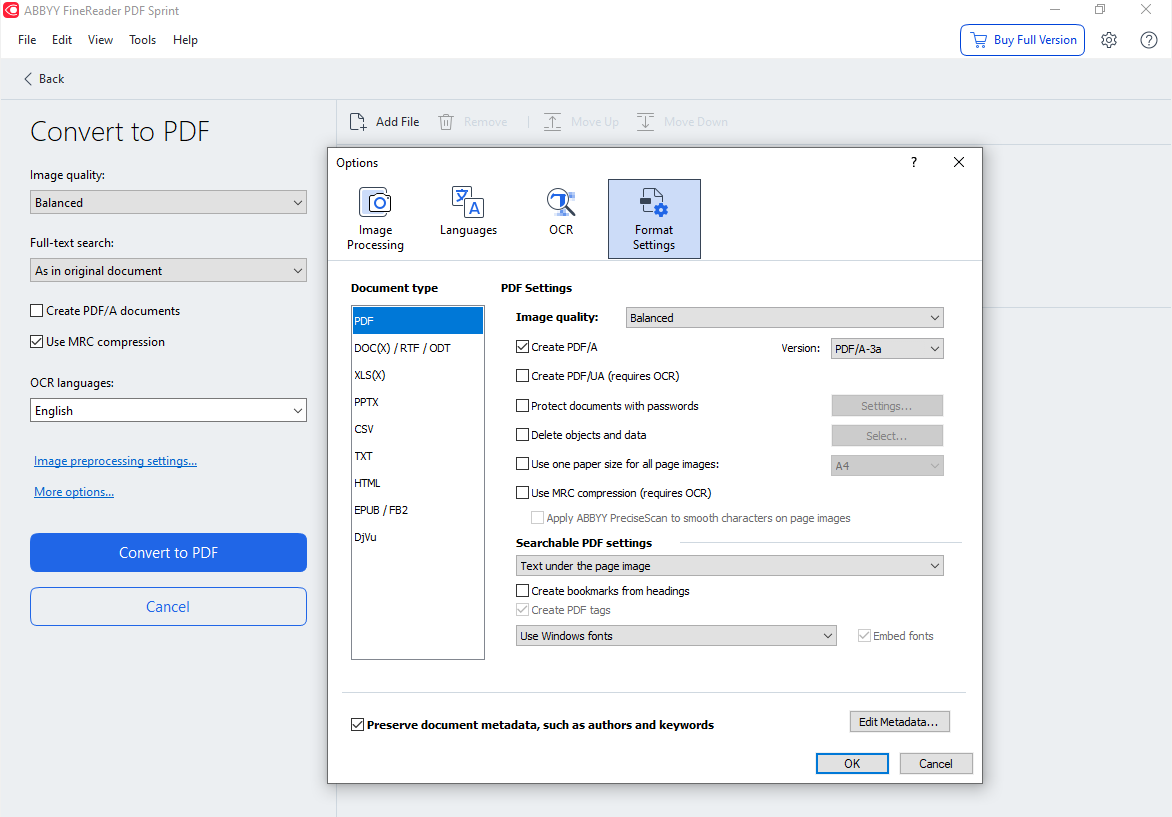The width and height of the screenshot is (1172, 817).
Task: Select DjVu document type
Action: tap(417, 537)
